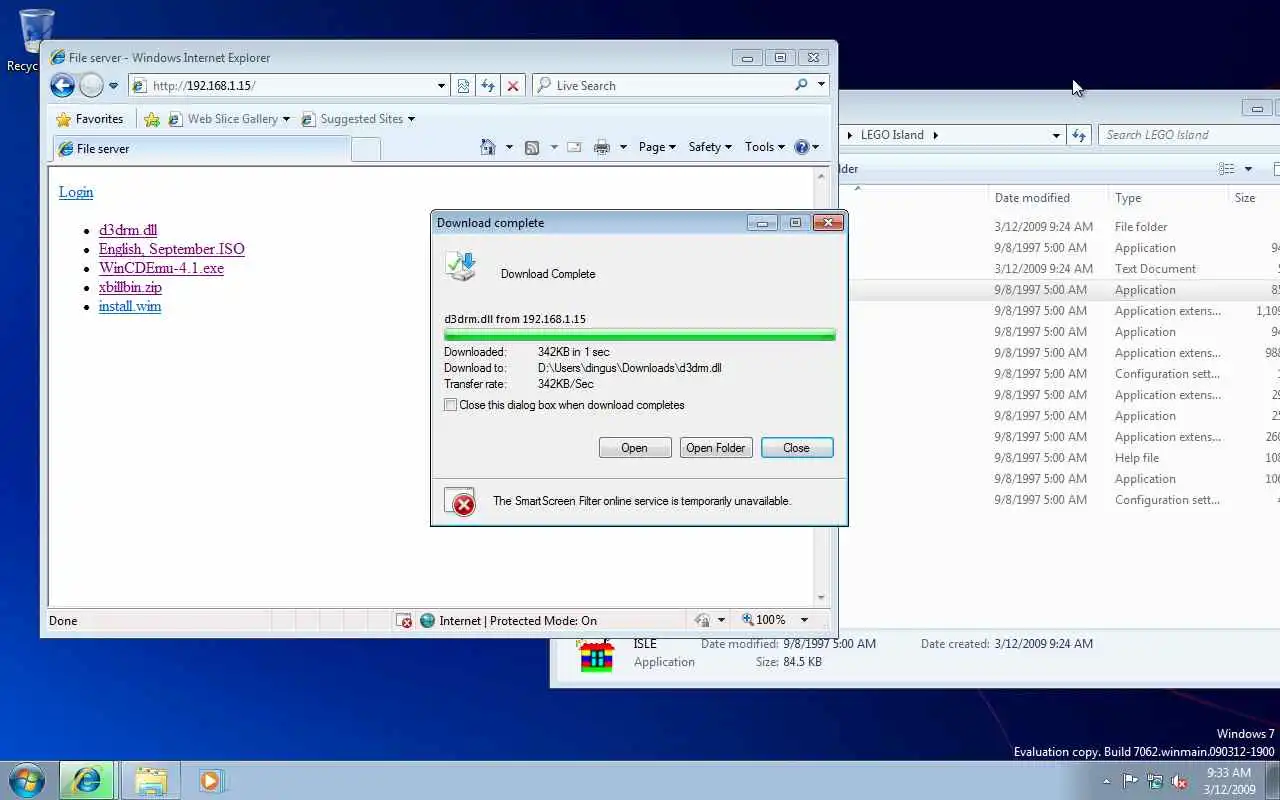
Task: Click Internet Explorer taskbar icon
Action: pyautogui.click(x=87, y=780)
